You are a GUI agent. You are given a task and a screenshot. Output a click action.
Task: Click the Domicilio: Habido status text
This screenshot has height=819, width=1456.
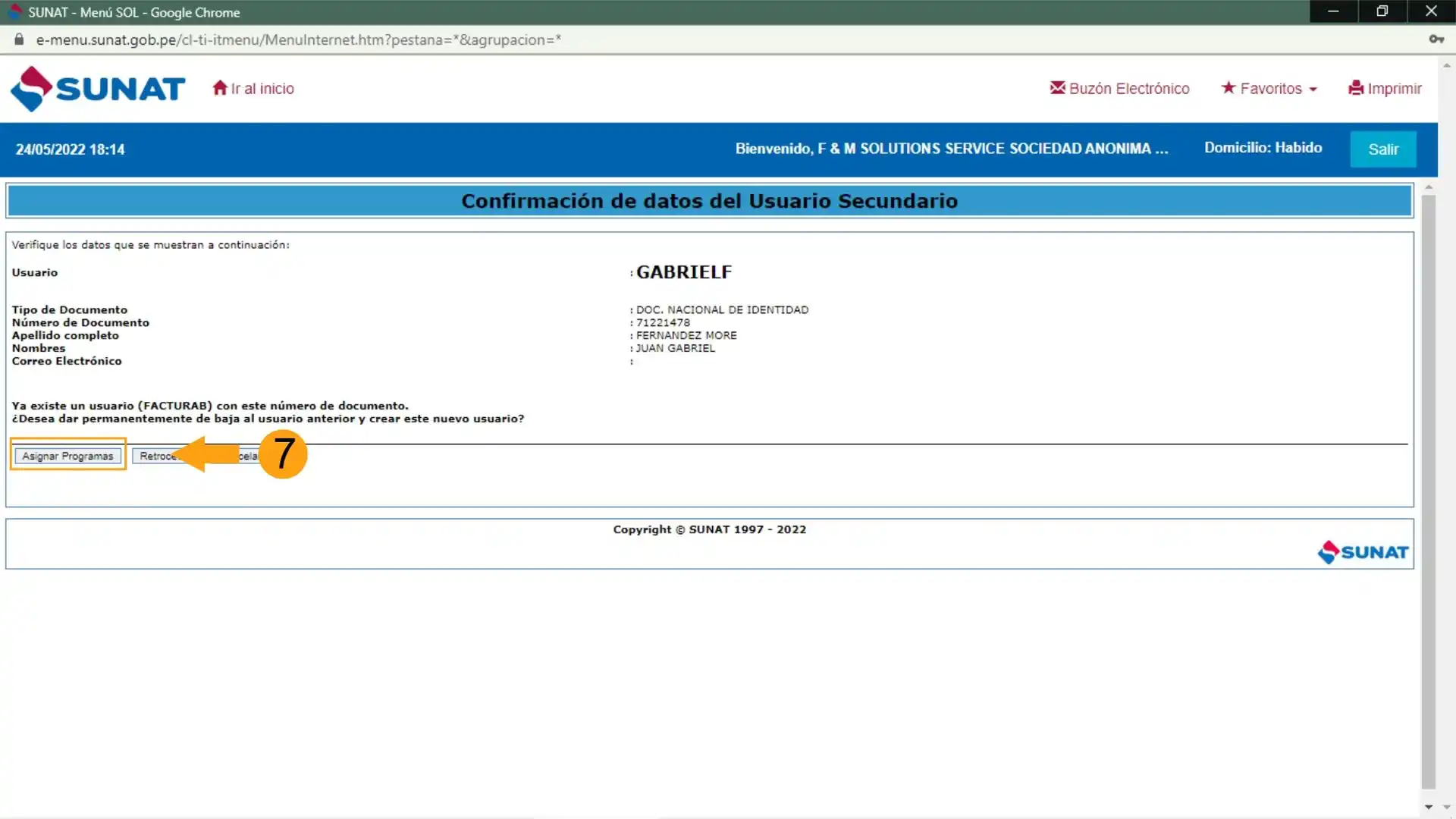[1263, 148]
